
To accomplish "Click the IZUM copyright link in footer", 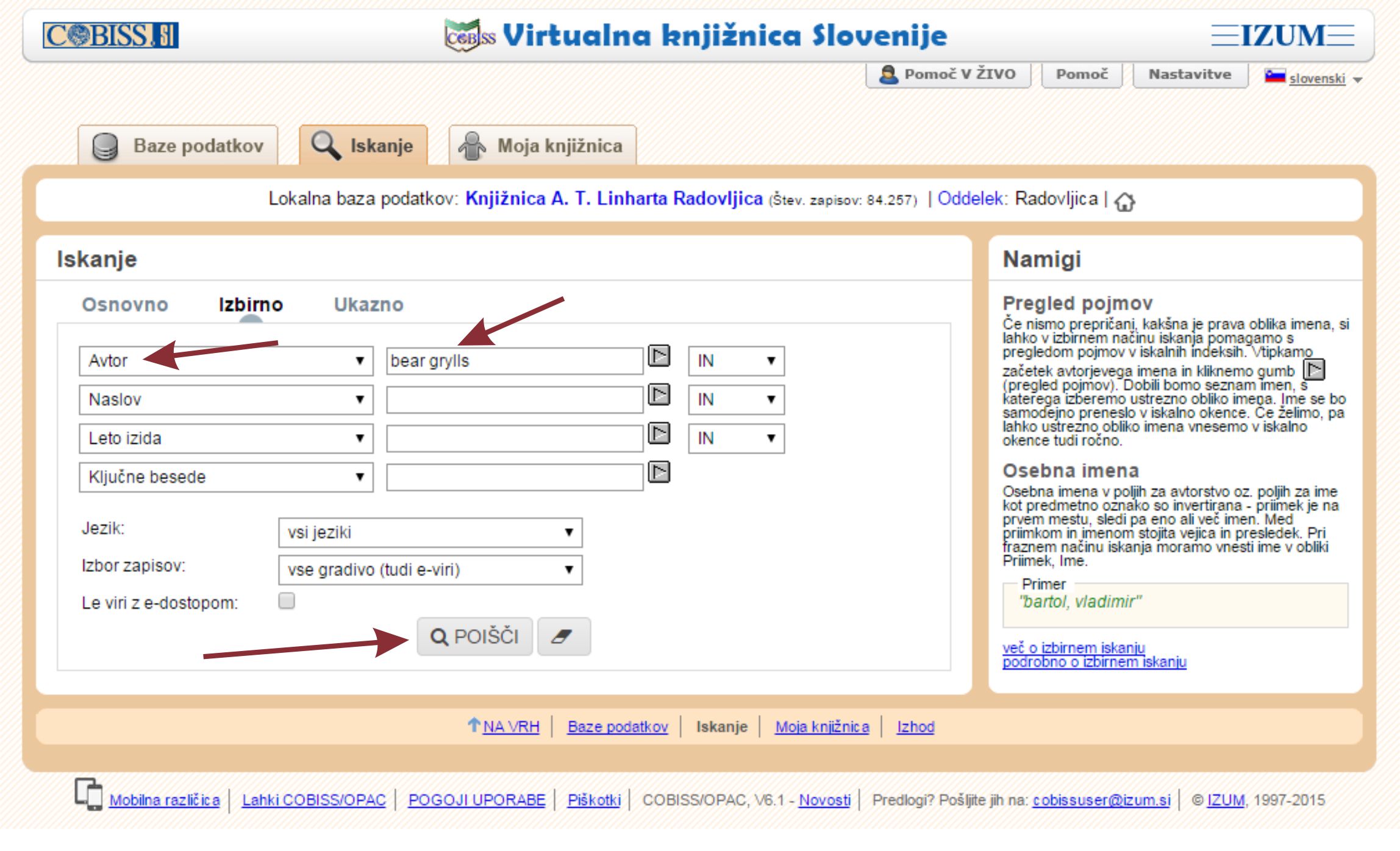I will [1226, 800].
